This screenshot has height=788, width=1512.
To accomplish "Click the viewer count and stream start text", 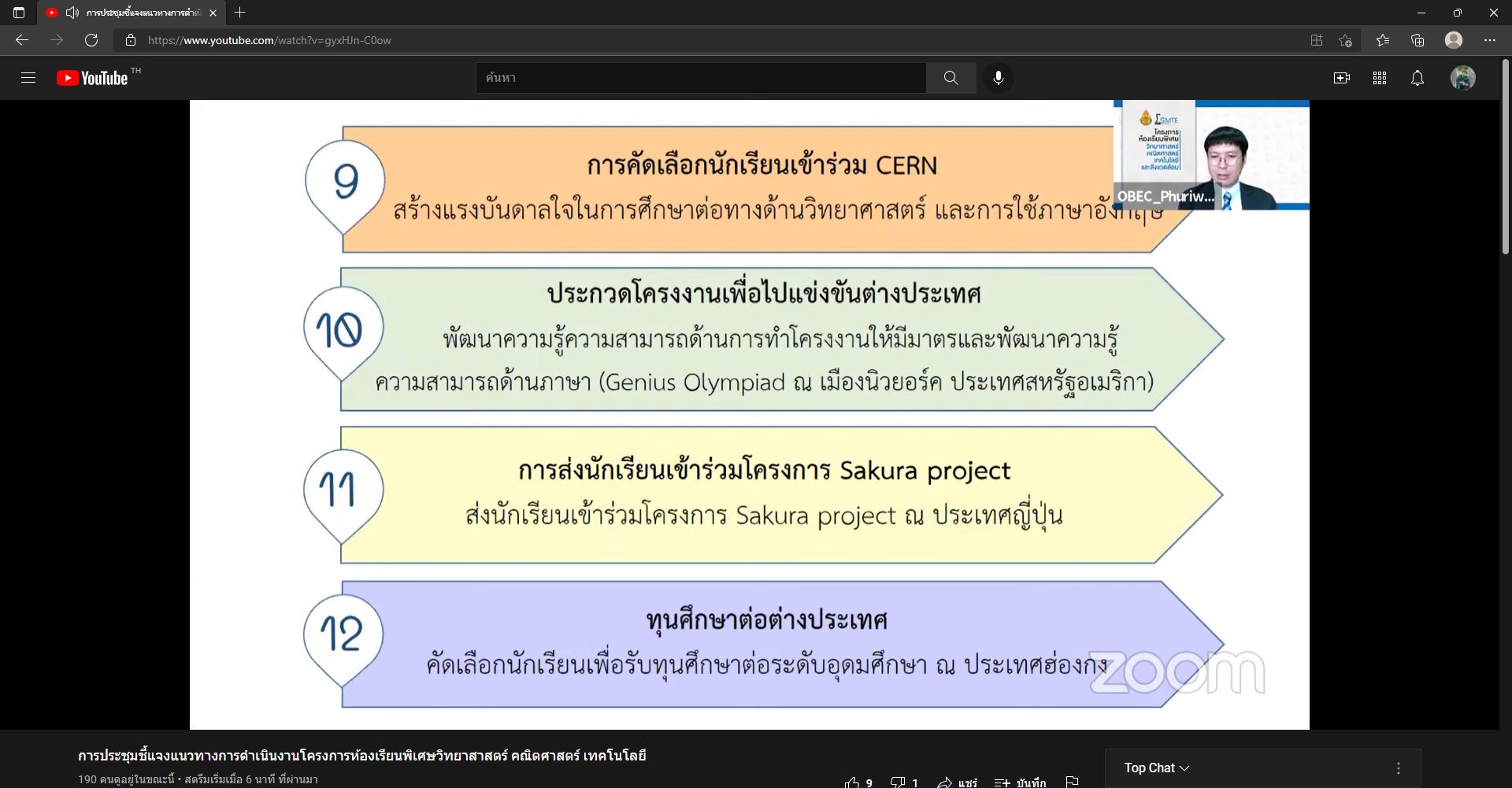I will [198, 779].
